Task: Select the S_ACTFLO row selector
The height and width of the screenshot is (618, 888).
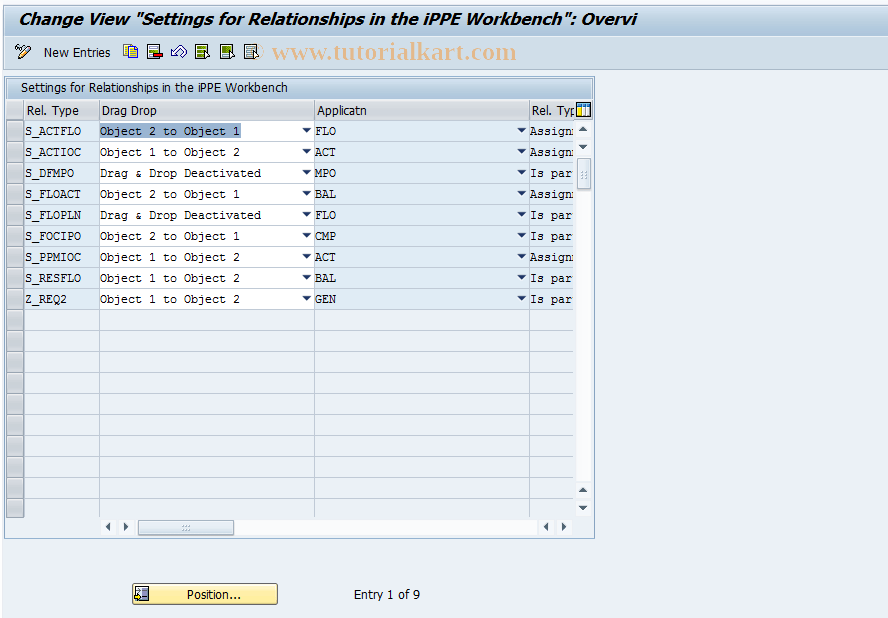Action: point(15,131)
